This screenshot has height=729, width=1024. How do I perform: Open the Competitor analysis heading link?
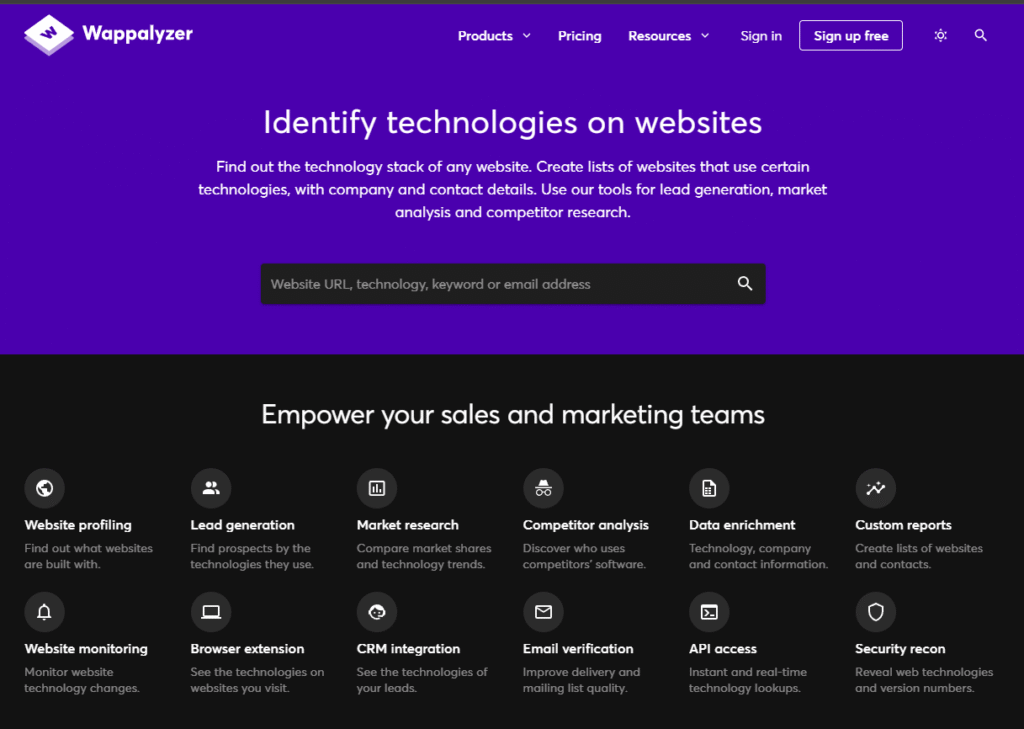click(586, 525)
